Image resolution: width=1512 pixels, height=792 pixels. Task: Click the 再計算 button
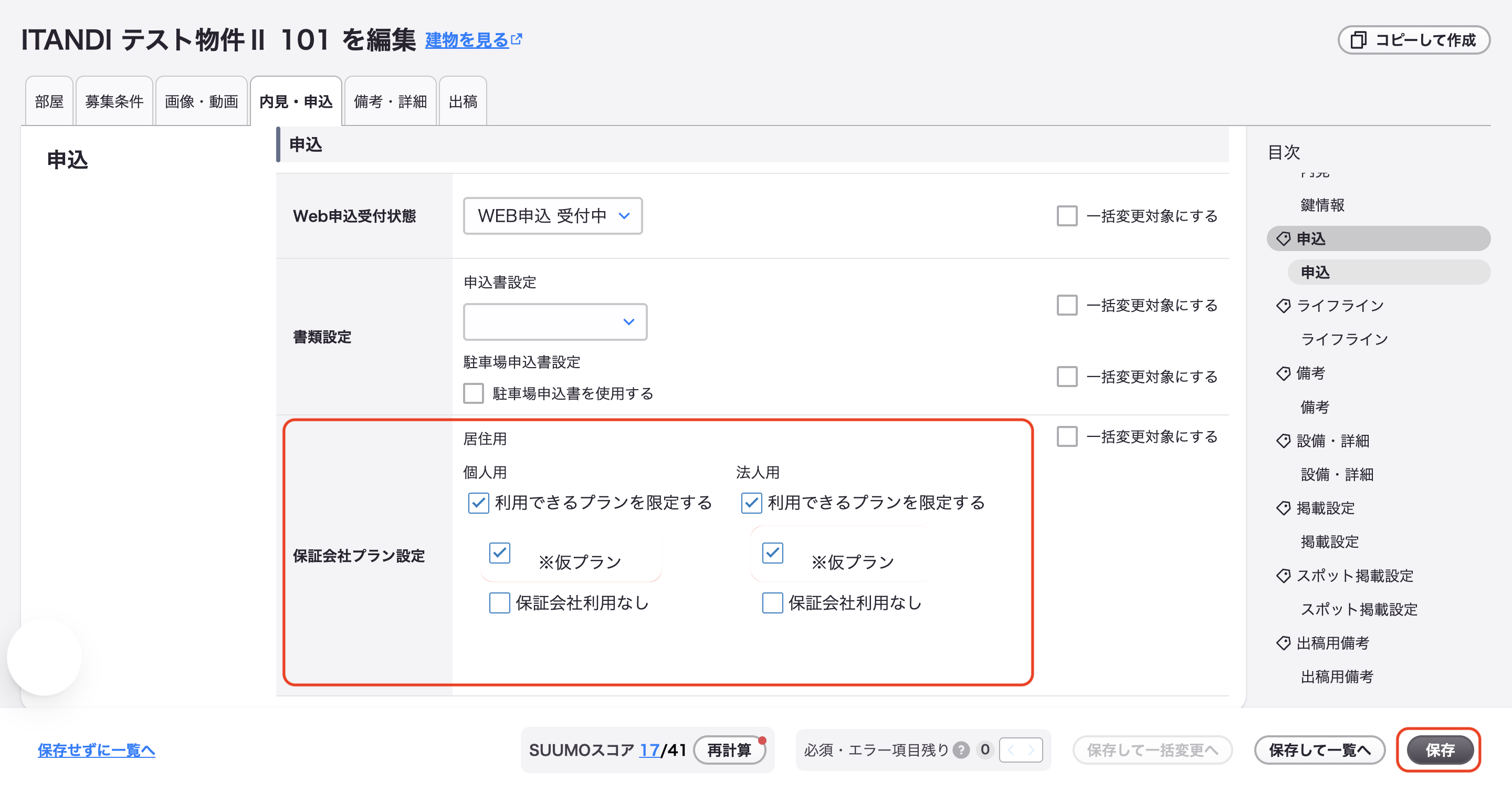point(729,750)
